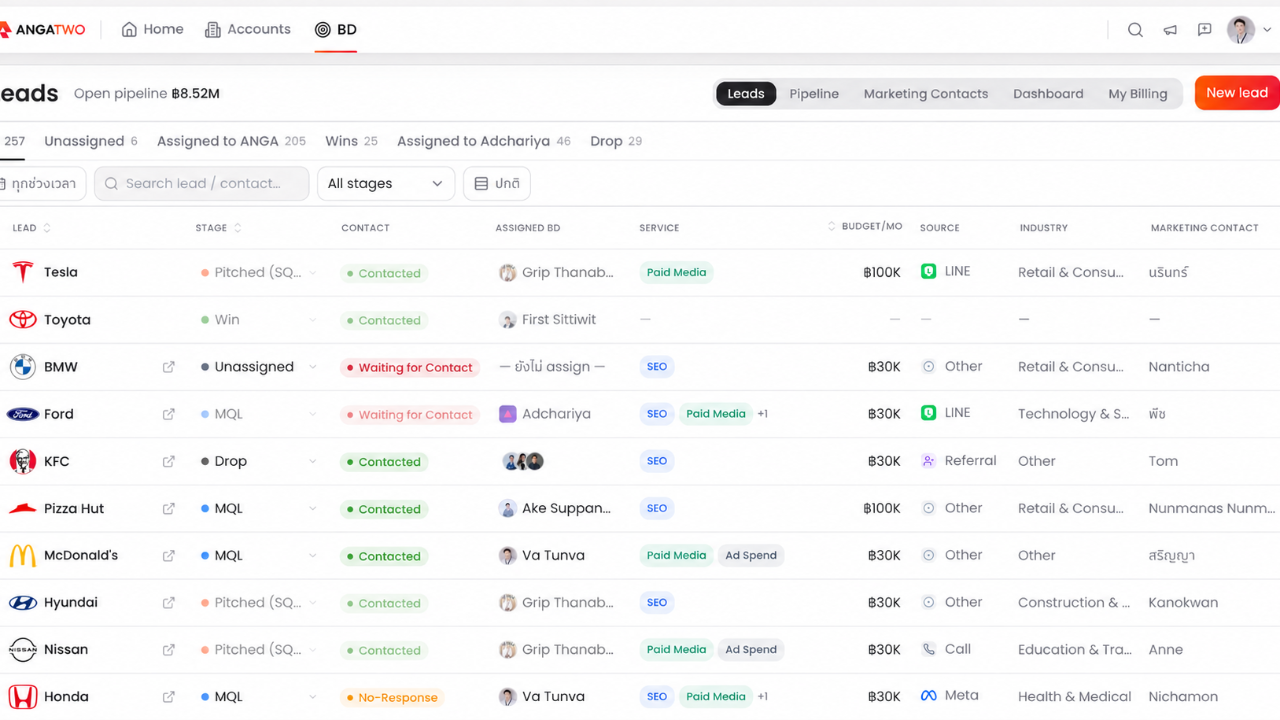The image size is (1280, 720).
Task: Filter leads by Wins
Action: (351, 141)
